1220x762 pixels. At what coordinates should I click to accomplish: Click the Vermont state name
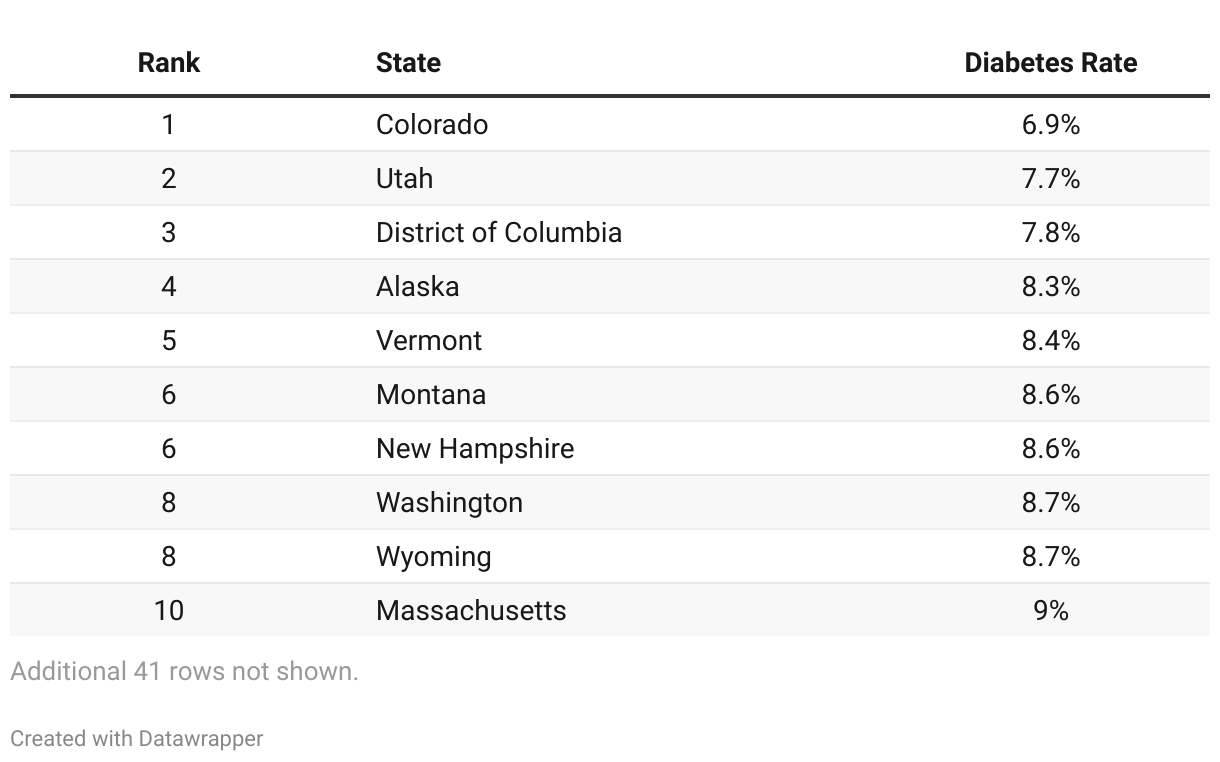429,341
